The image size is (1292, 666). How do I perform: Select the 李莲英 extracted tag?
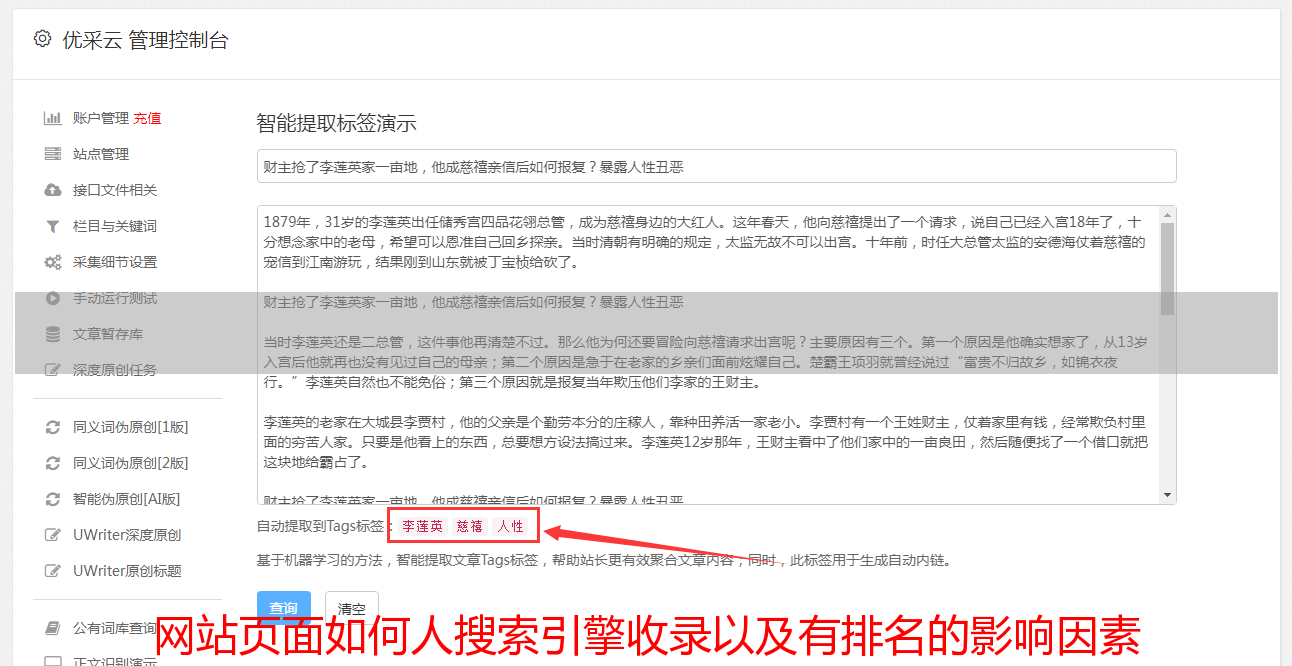(x=422, y=526)
